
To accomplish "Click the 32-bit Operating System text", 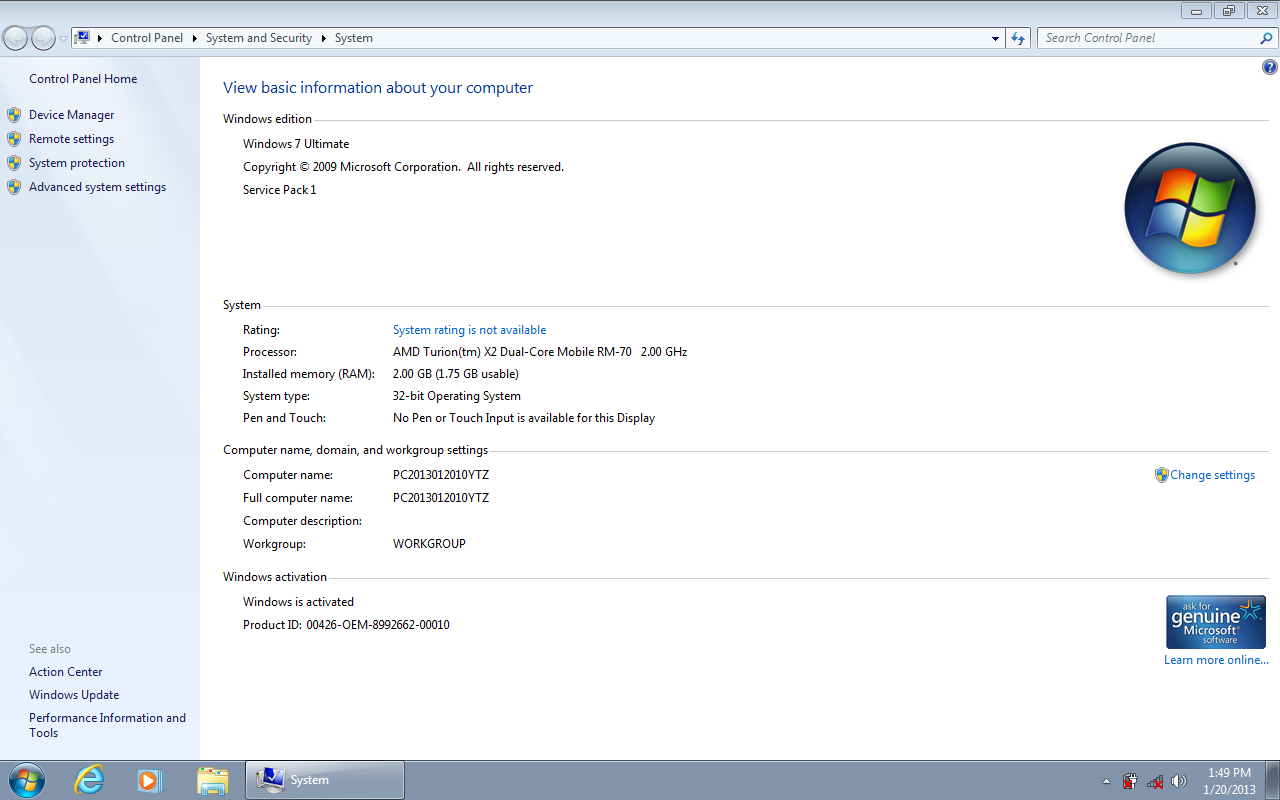I will [457, 396].
